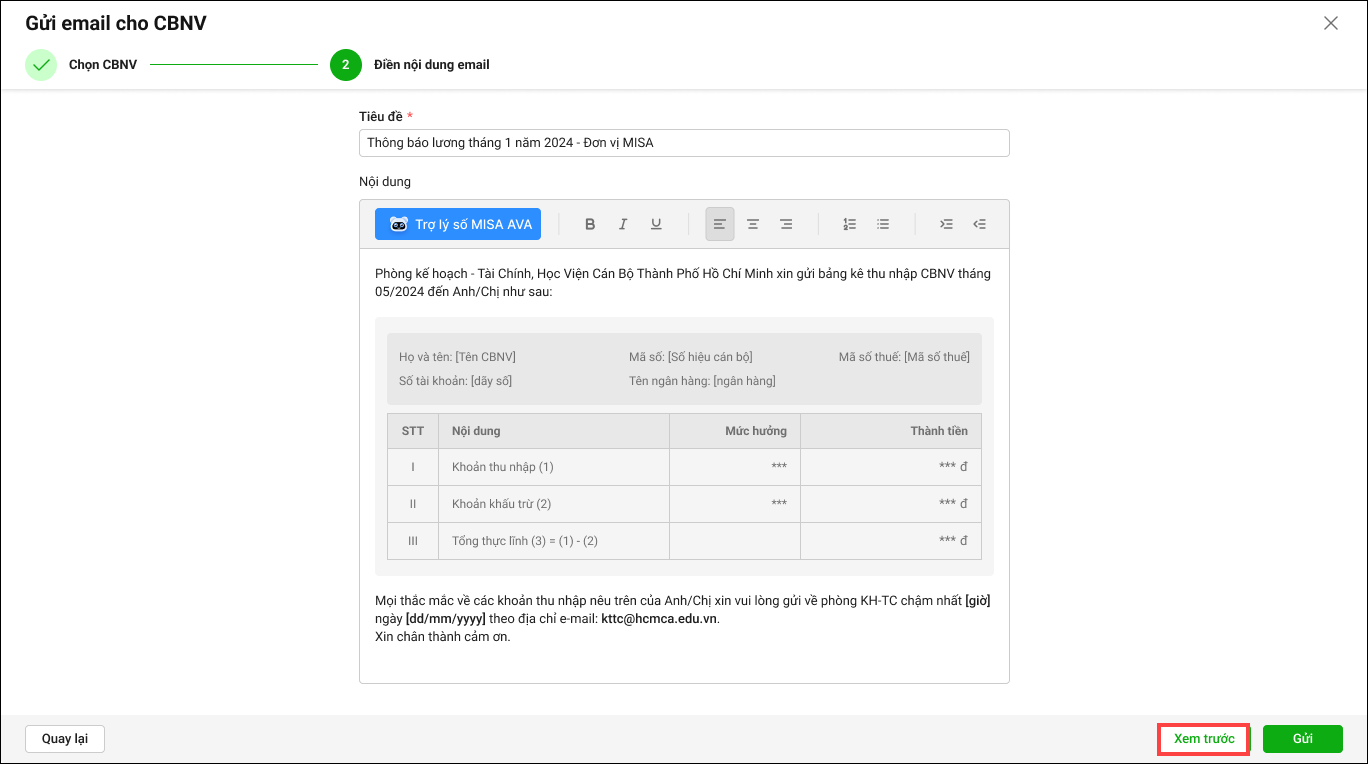Increase the paragraph indent
Screen dimensions: 1368x764
click(946, 224)
